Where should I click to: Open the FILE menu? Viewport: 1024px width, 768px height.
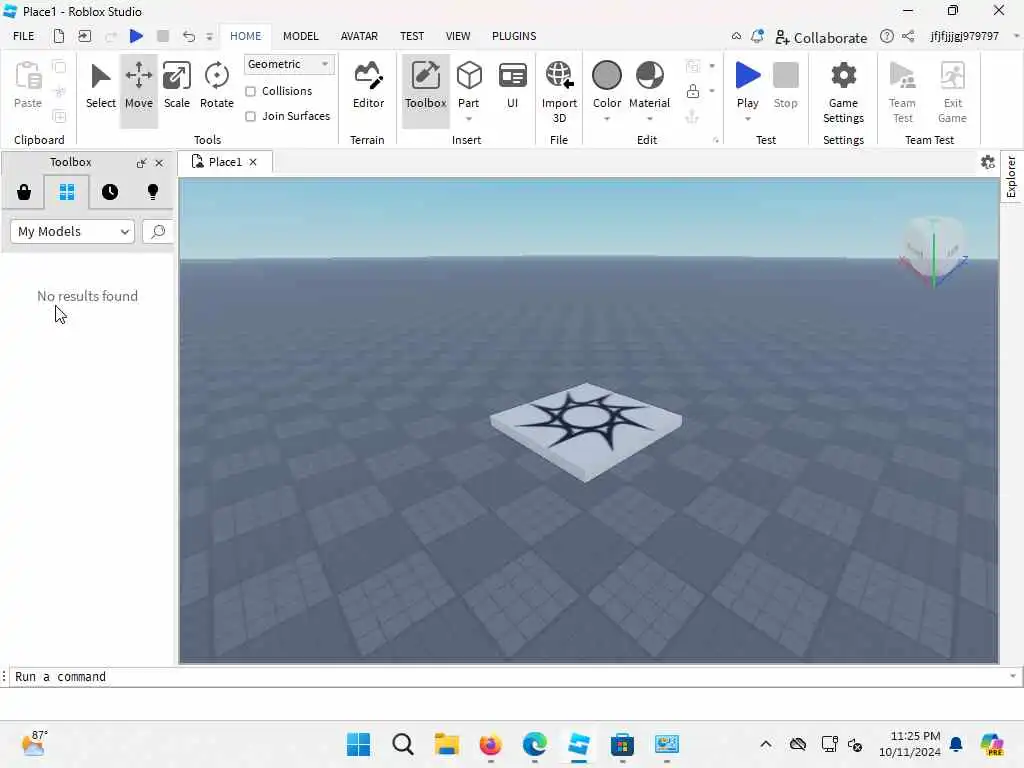pyautogui.click(x=24, y=36)
